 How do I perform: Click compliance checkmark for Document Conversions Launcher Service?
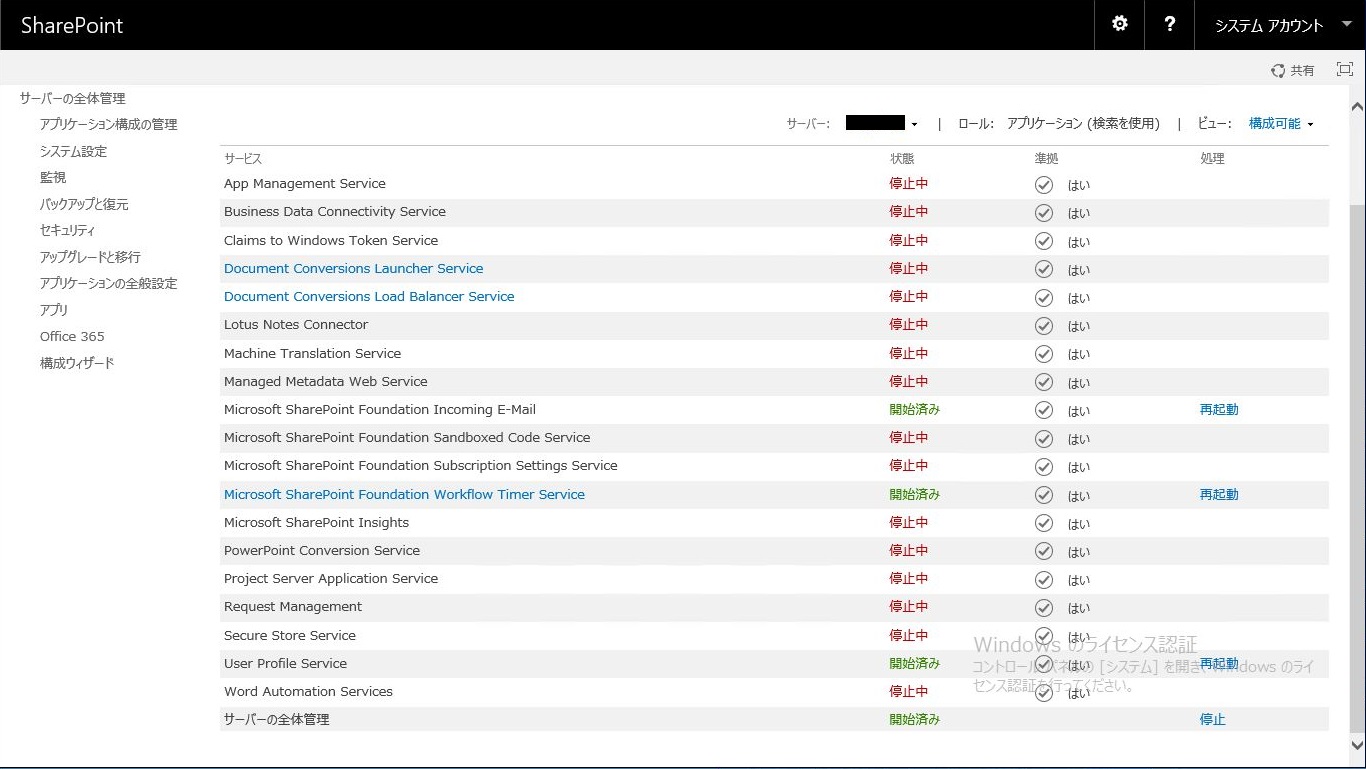click(1044, 269)
